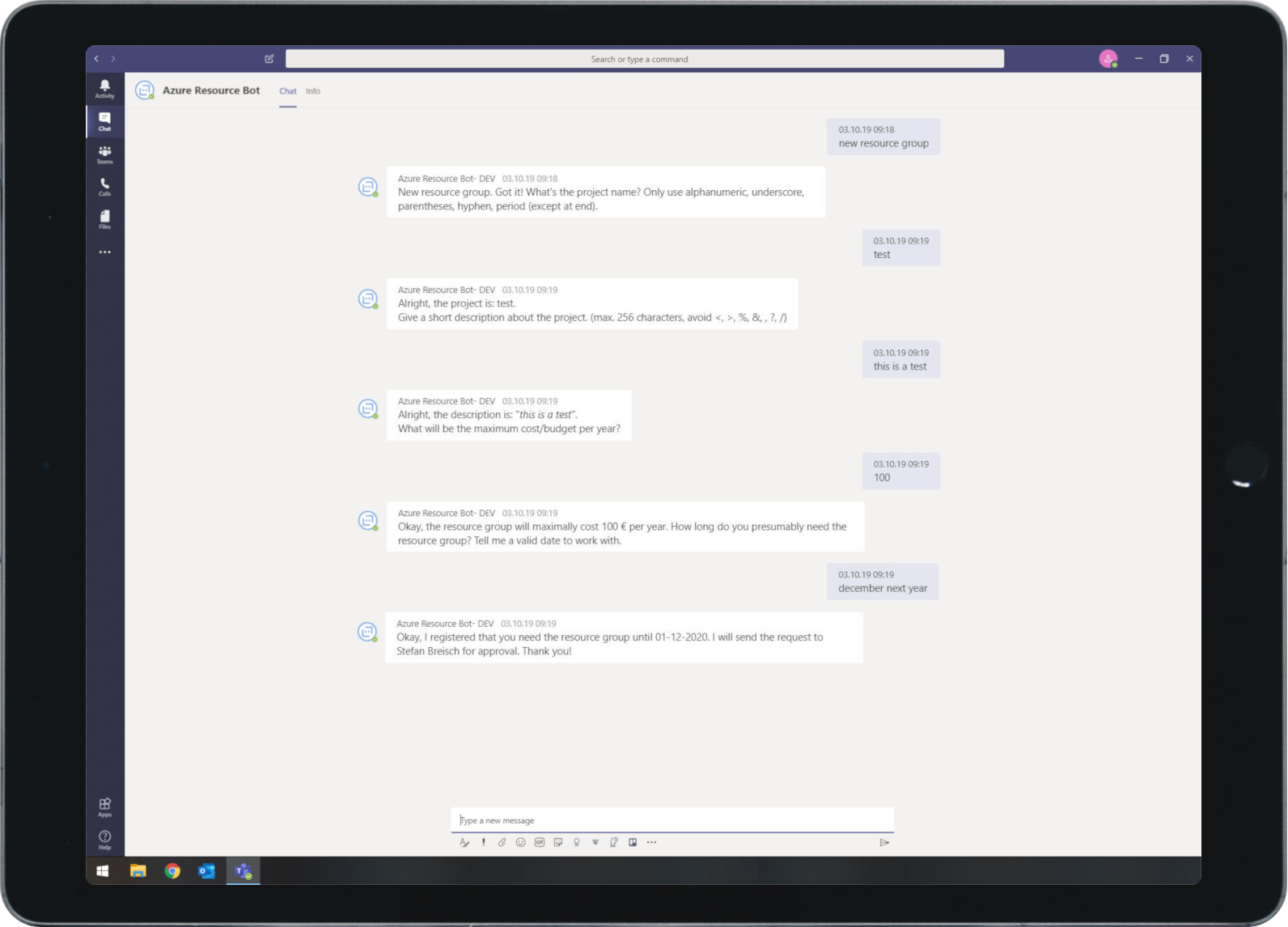1288x927 pixels.
Task: Click the new chat compose button
Action: [269, 58]
